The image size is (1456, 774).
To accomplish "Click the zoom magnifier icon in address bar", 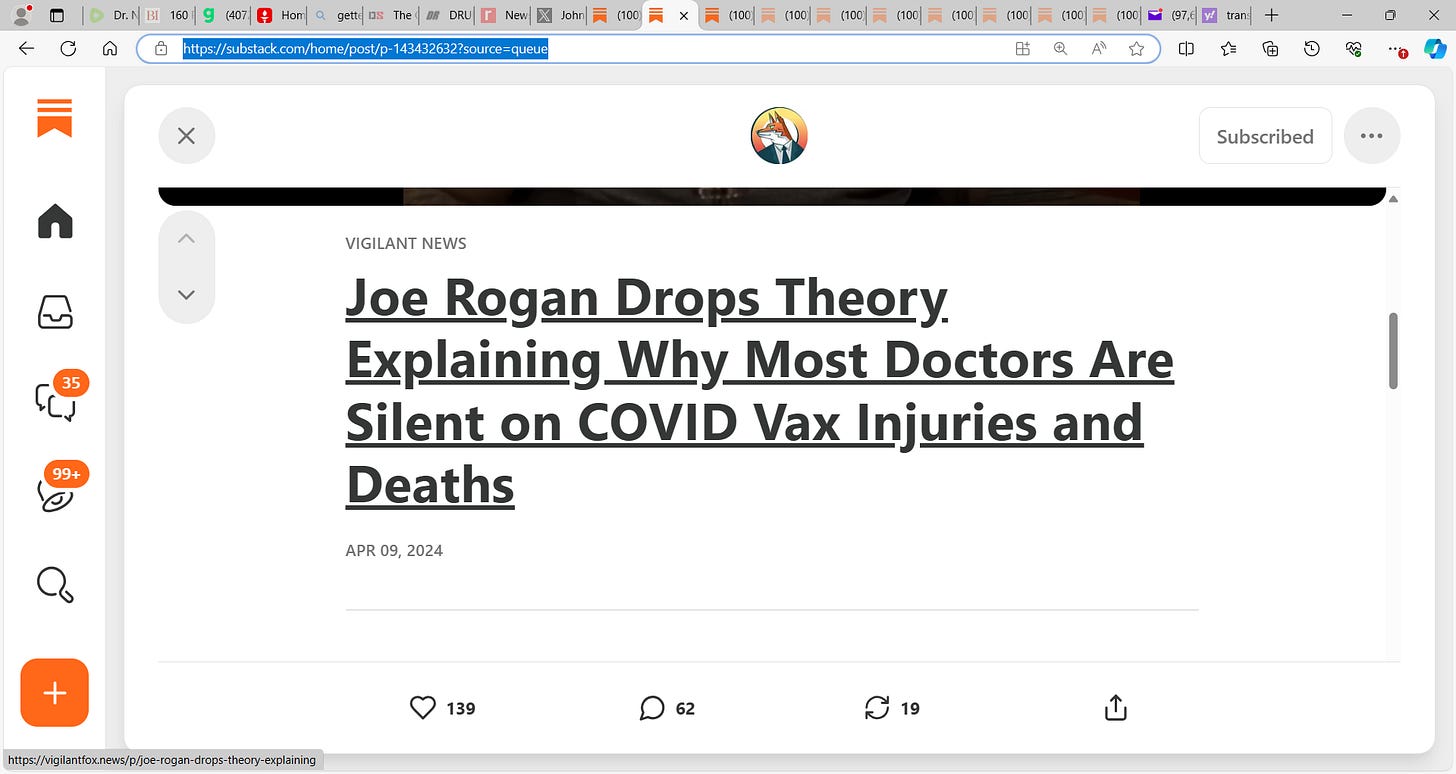I will coord(1060,48).
